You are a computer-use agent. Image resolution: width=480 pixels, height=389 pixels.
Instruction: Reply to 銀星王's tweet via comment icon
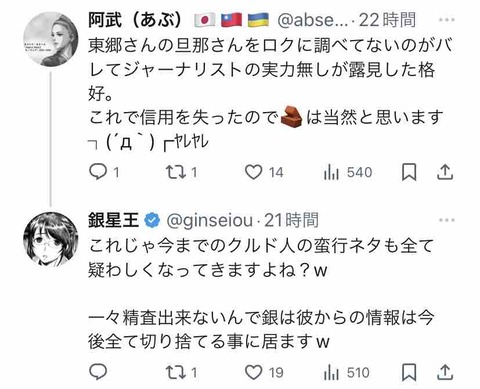tap(98, 372)
